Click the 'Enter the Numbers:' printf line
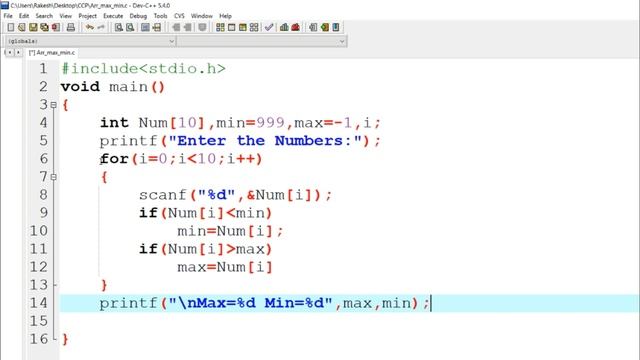 coord(240,141)
